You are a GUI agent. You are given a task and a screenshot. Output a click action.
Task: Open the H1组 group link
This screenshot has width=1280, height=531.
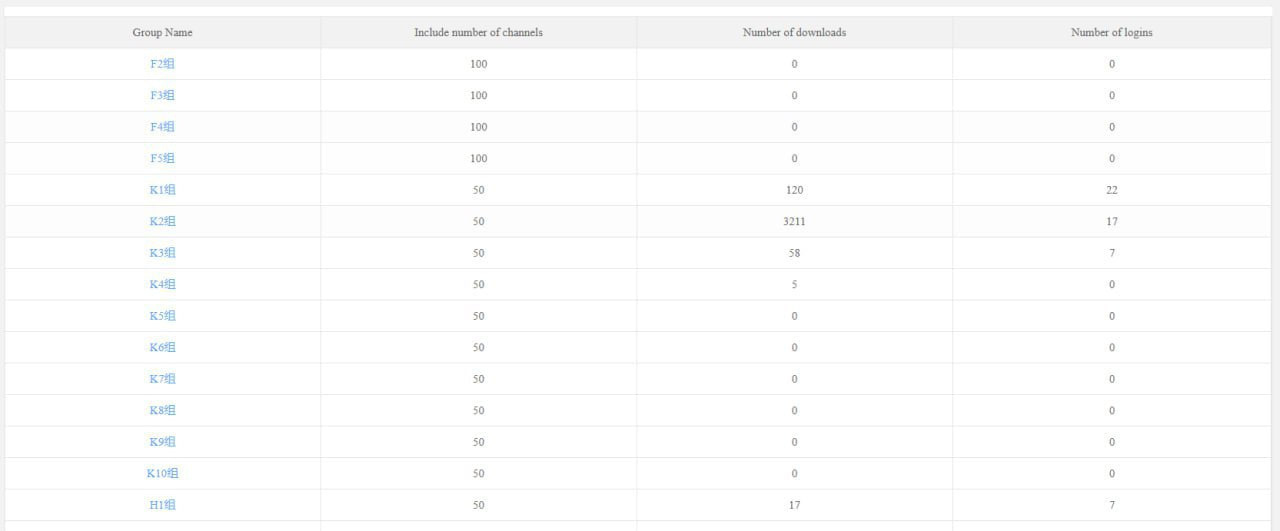click(162, 505)
